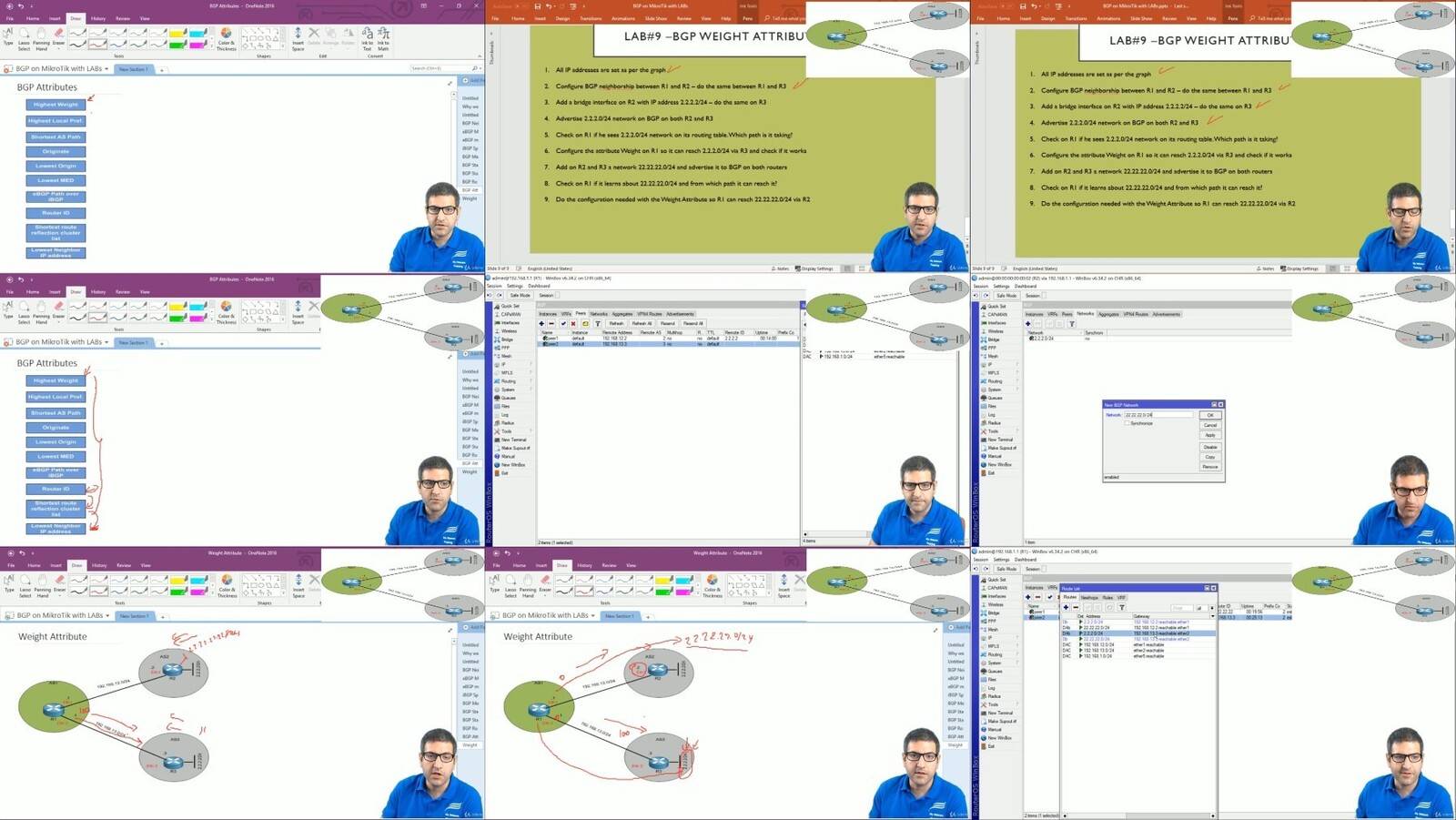1456x820 pixels.
Task: Expand Routing submenu arrow in R1 WinBox Peers sidebar
Action: (x=531, y=380)
